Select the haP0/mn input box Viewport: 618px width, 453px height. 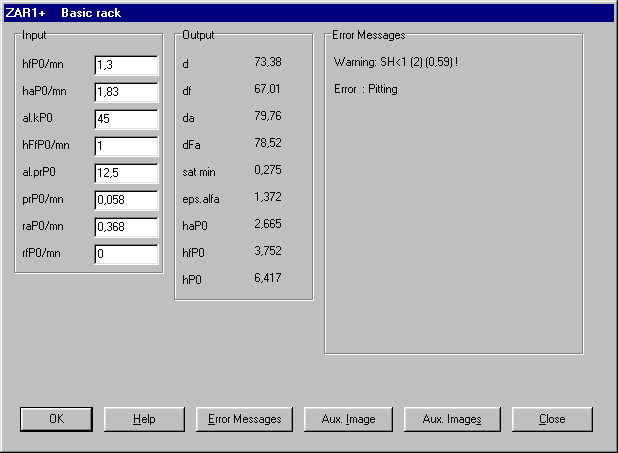(x=126, y=92)
